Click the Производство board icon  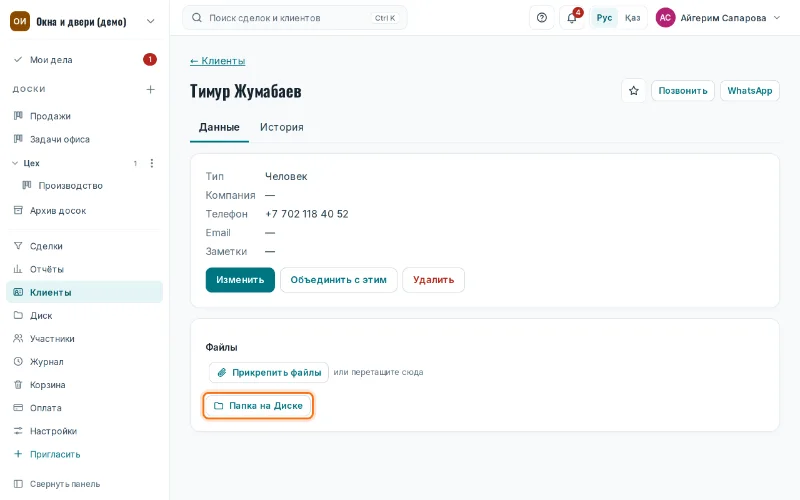(x=27, y=185)
